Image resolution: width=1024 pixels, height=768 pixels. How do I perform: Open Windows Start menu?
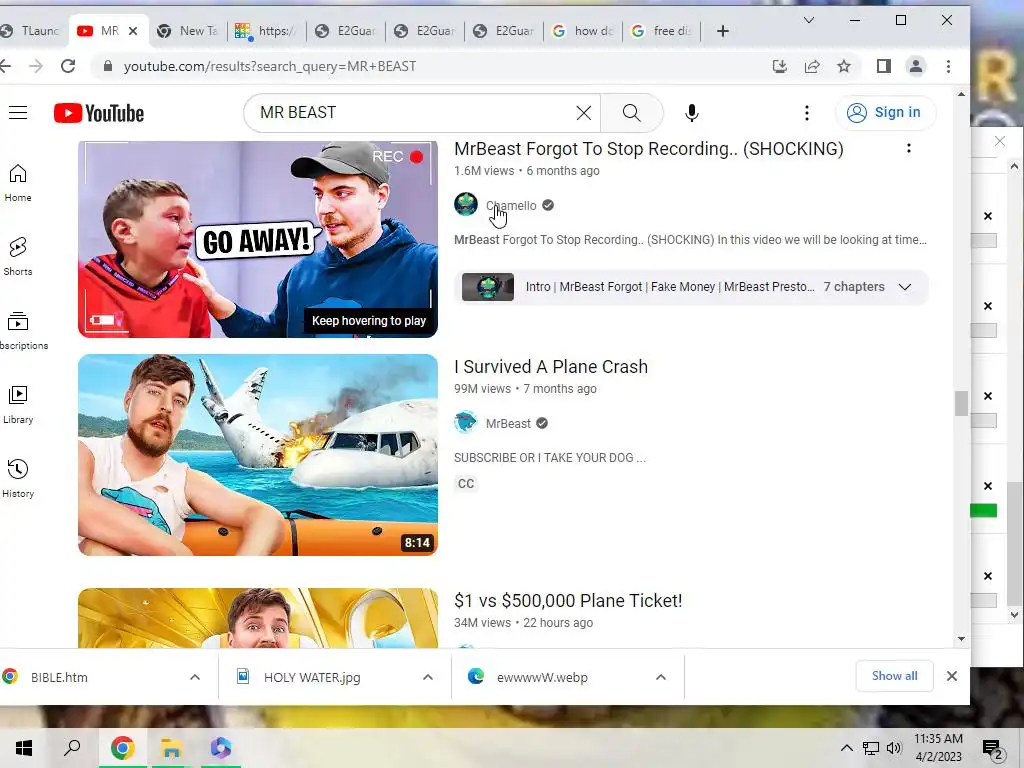24,748
